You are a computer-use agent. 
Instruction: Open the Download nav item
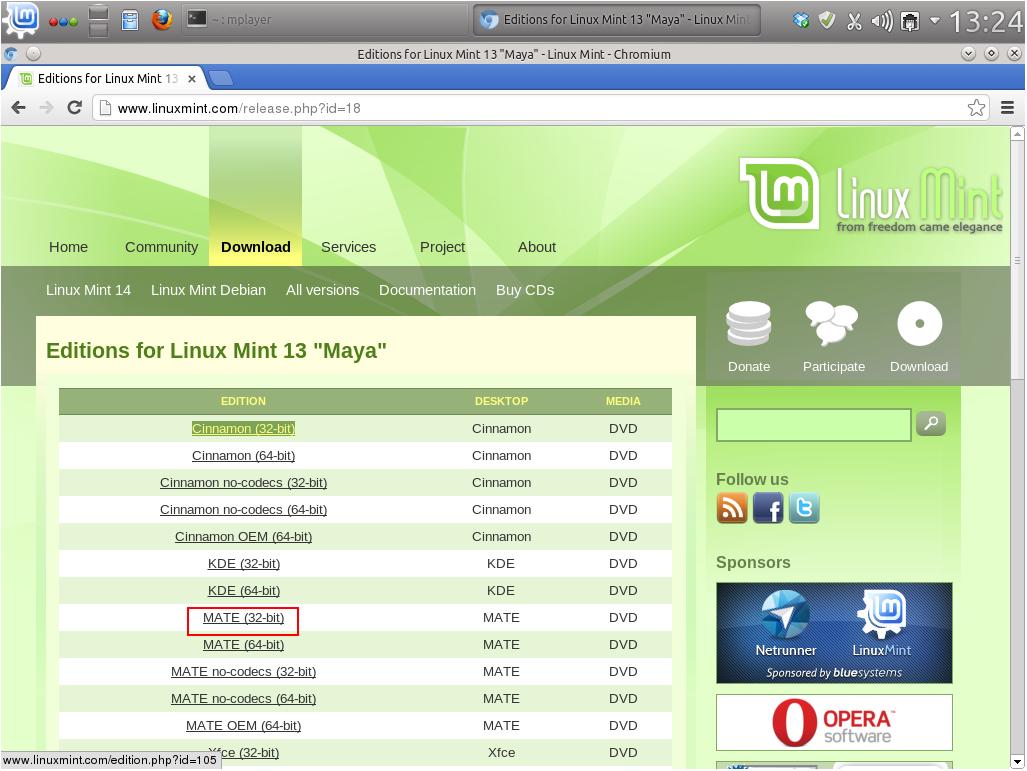(x=255, y=247)
